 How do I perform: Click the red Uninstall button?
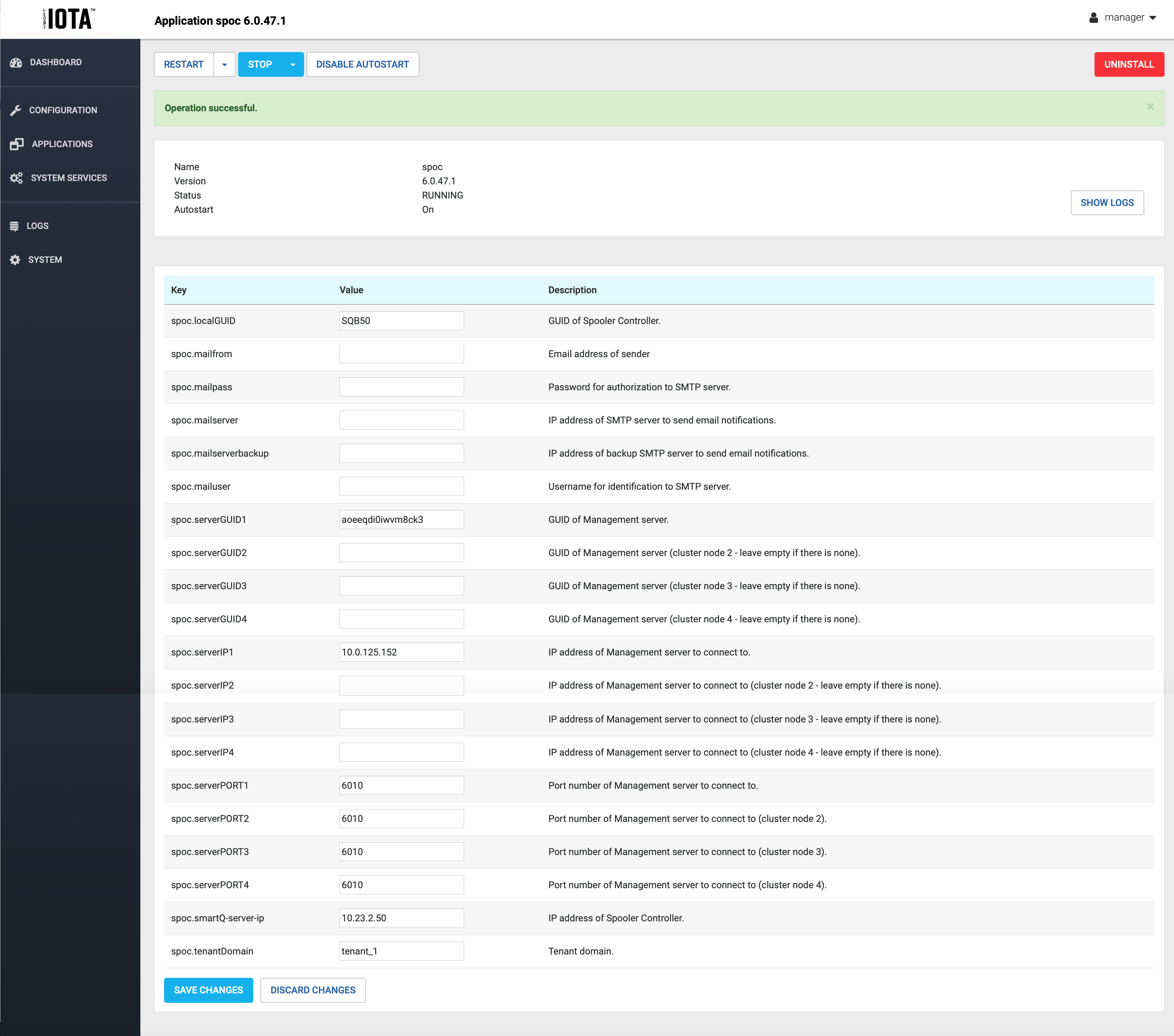1129,64
